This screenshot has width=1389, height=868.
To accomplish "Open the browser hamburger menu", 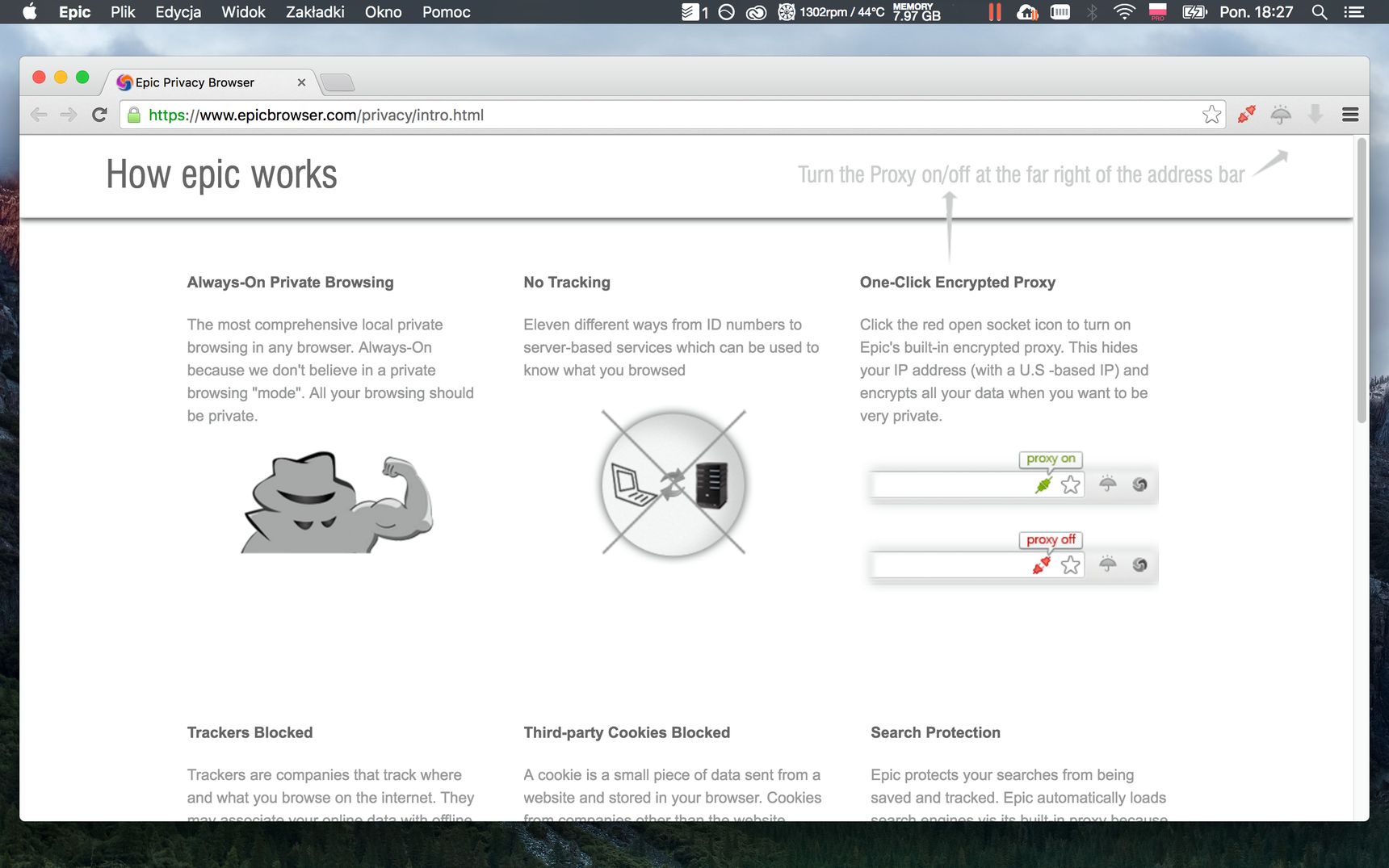I will pyautogui.click(x=1350, y=115).
